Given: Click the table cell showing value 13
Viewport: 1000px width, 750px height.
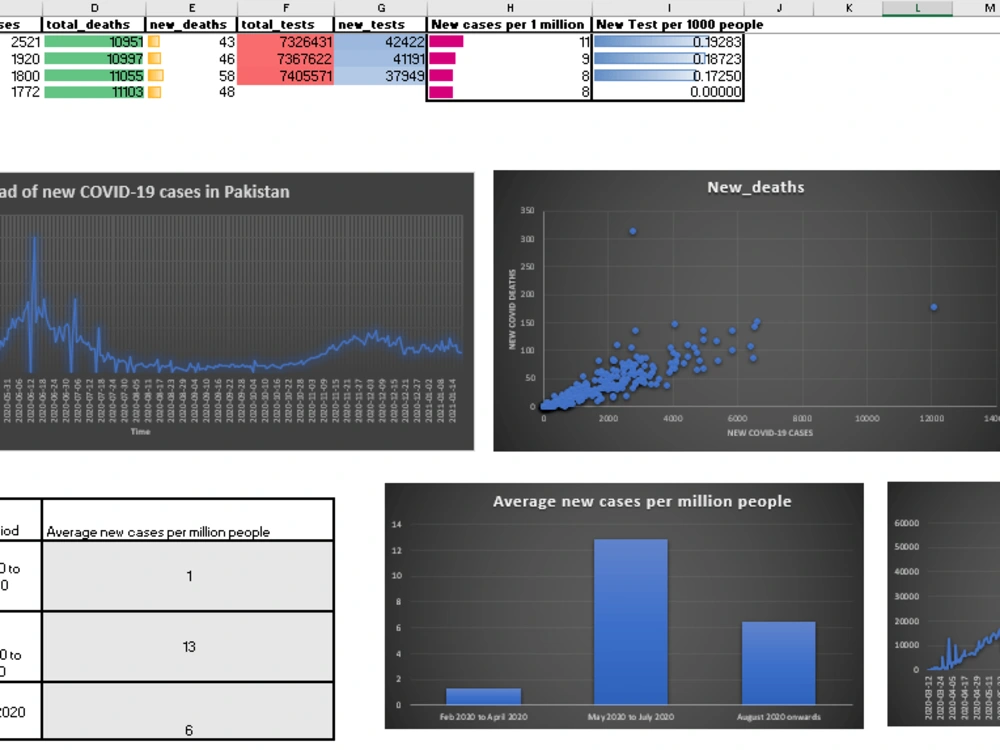Looking at the screenshot, I should click(x=188, y=647).
